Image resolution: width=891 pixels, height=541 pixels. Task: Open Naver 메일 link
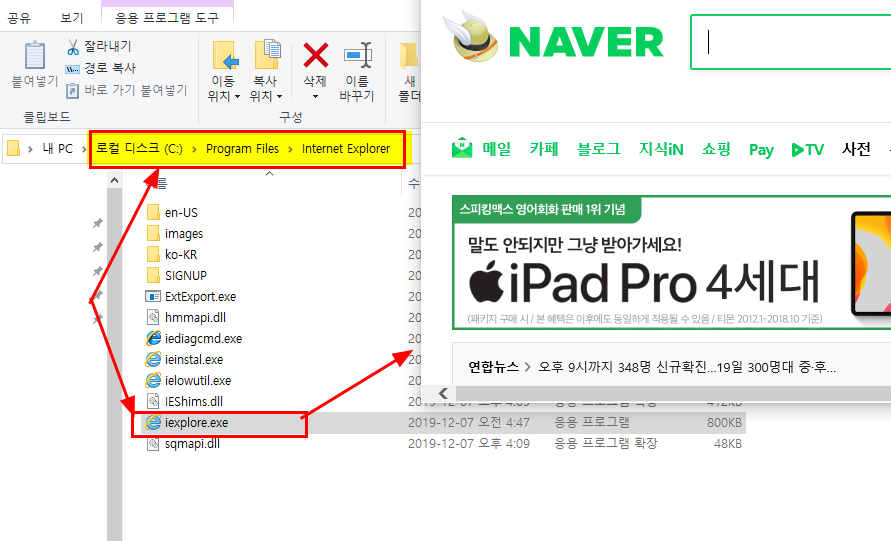[497, 149]
